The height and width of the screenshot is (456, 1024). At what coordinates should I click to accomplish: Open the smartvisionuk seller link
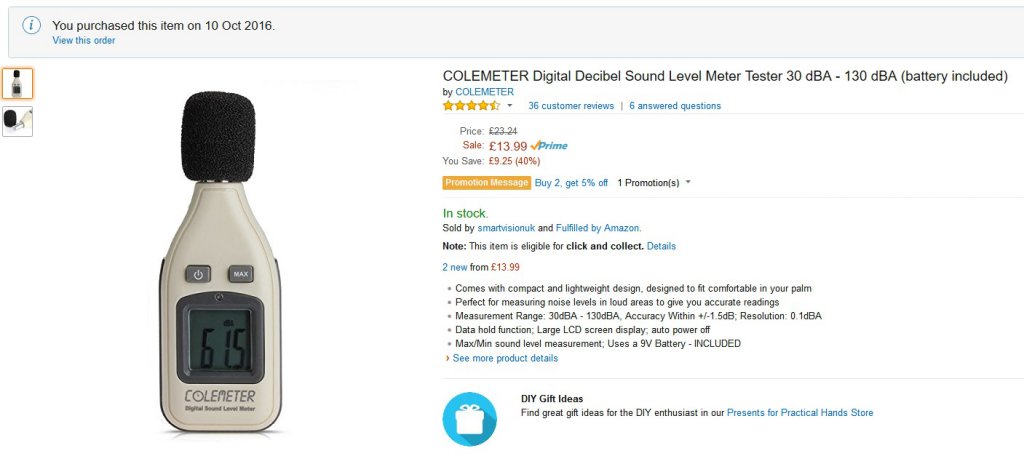coord(506,228)
